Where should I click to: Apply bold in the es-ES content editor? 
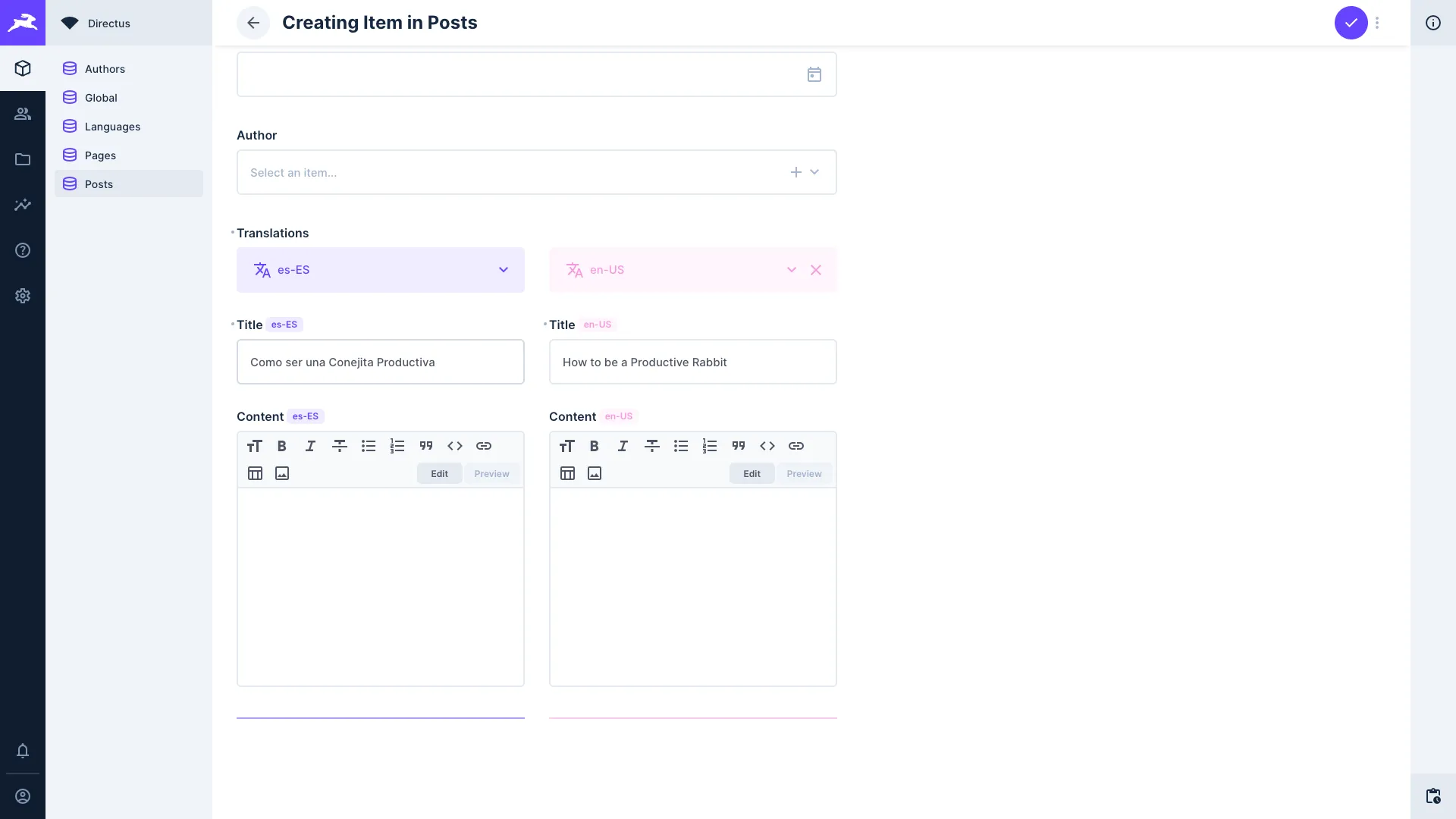point(281,446)
